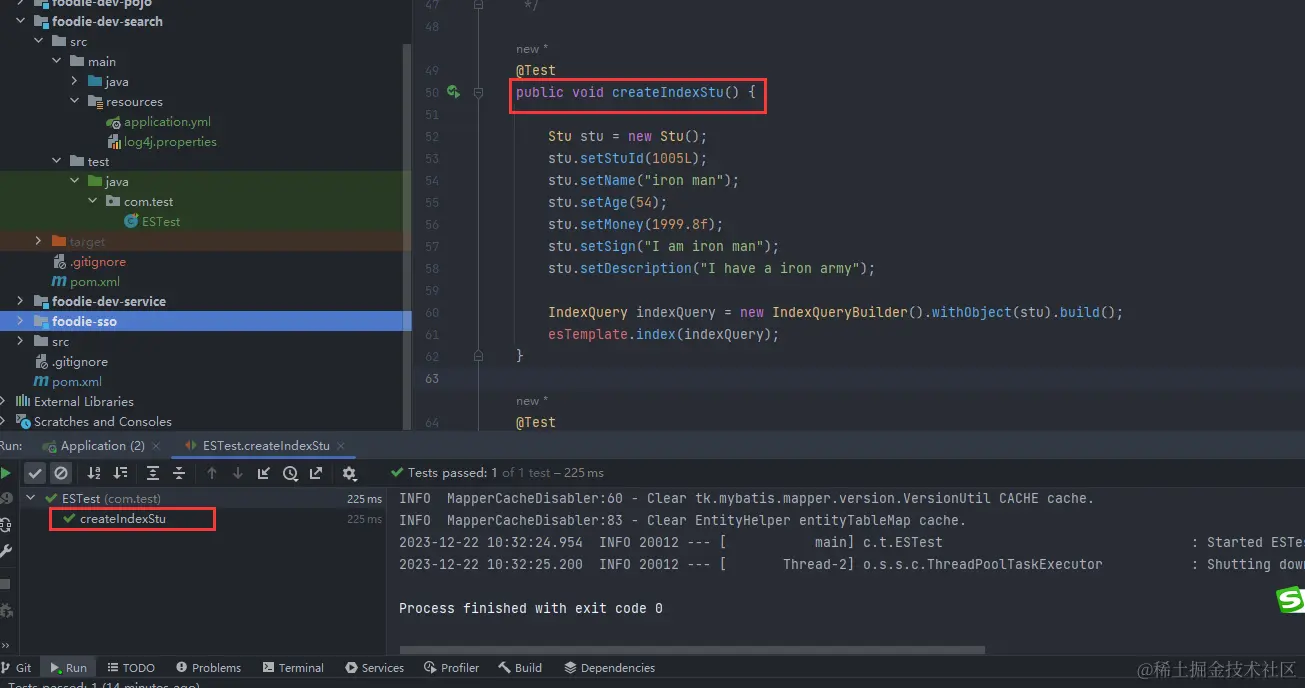Select log4j.properties file
Screen dimensions: 1305x688
coord(170,142)
